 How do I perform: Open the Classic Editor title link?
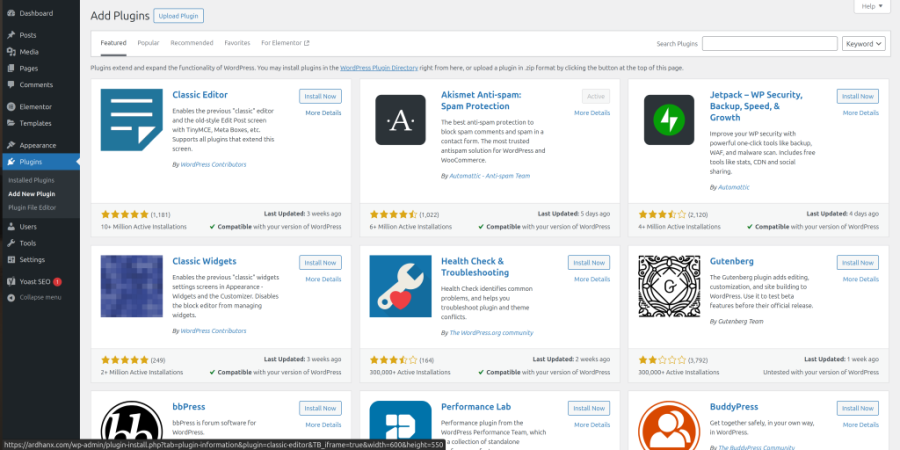point(200,95)
